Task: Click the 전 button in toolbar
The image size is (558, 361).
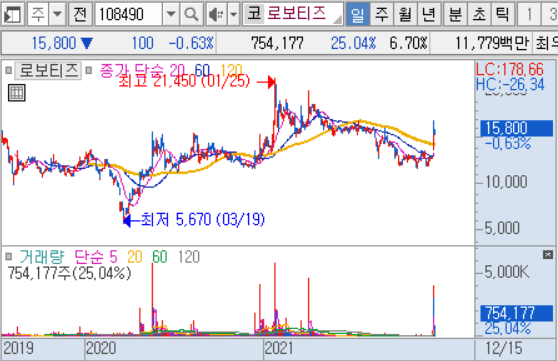Action: (x=80, y=14)
